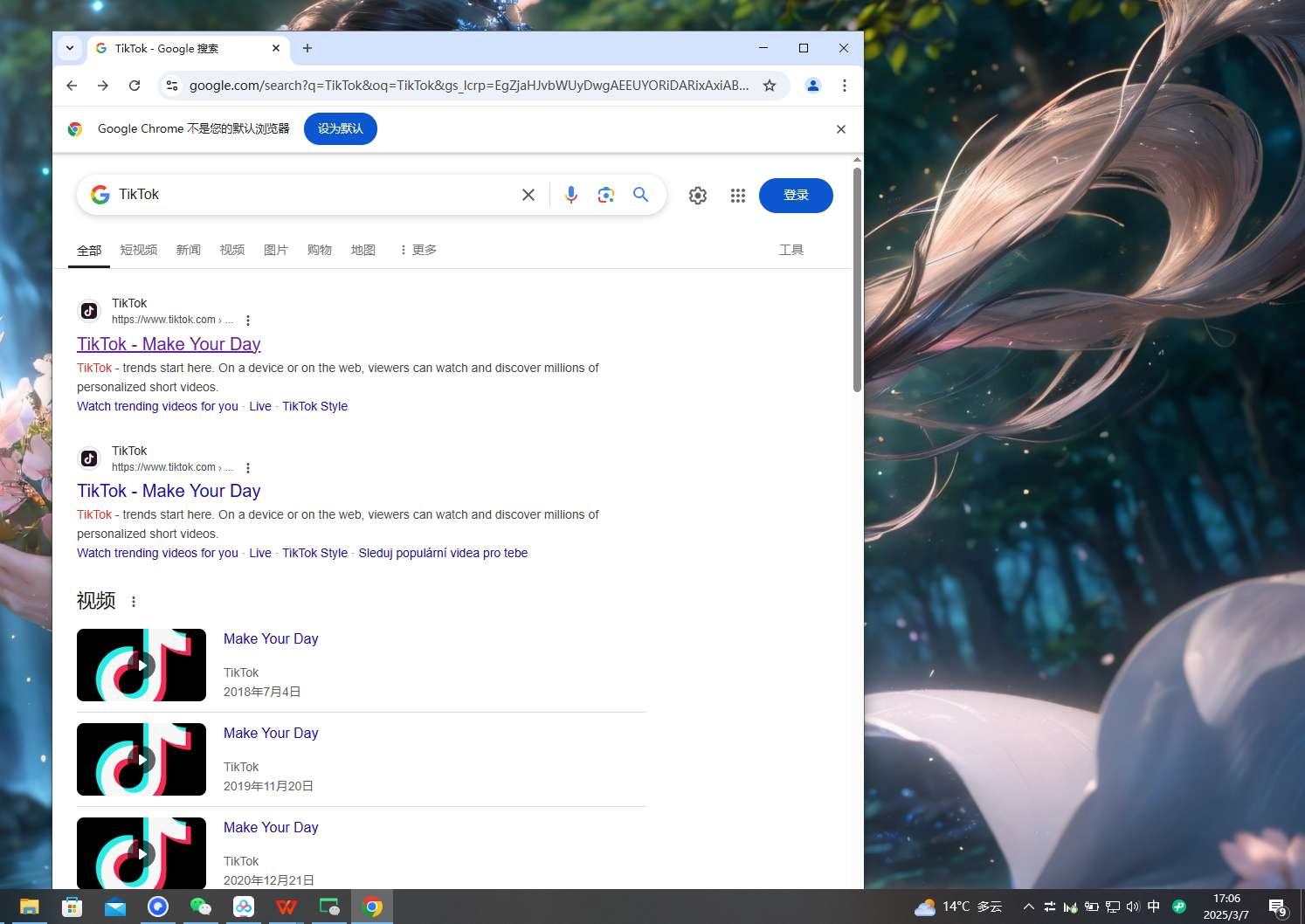Open second result's TikTok Style sitelink
This screenshot has width=1305, height=924.
(x=314, y=553)
